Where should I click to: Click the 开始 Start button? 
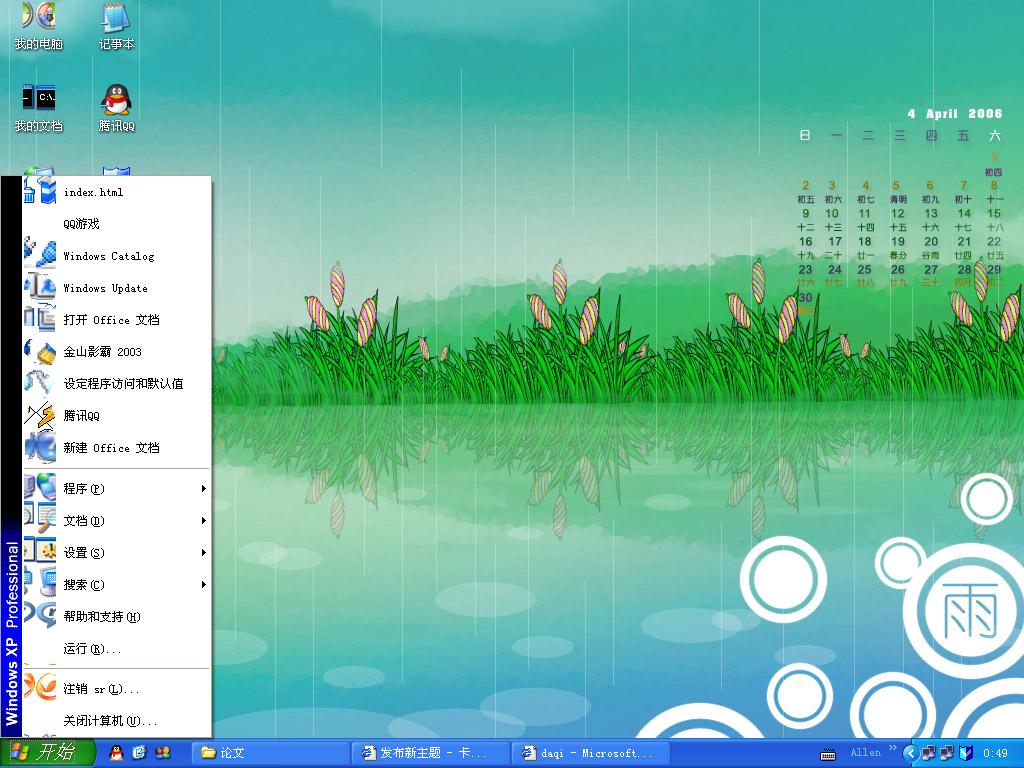click(47, 753)
